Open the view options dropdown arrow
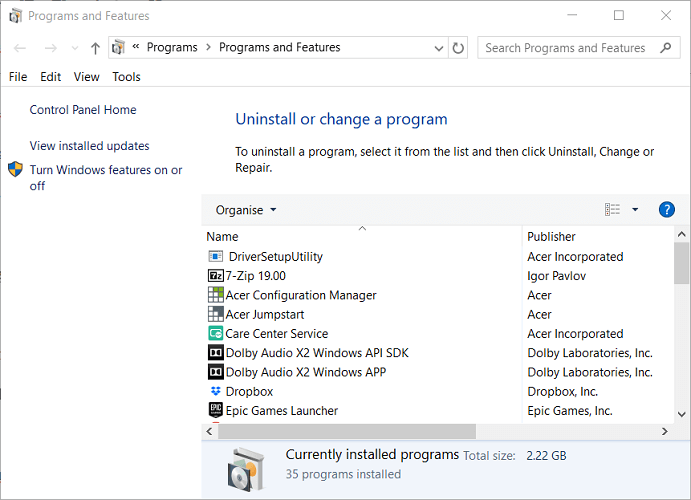Viewport: 691px width, 500px height. coord(635,210)
